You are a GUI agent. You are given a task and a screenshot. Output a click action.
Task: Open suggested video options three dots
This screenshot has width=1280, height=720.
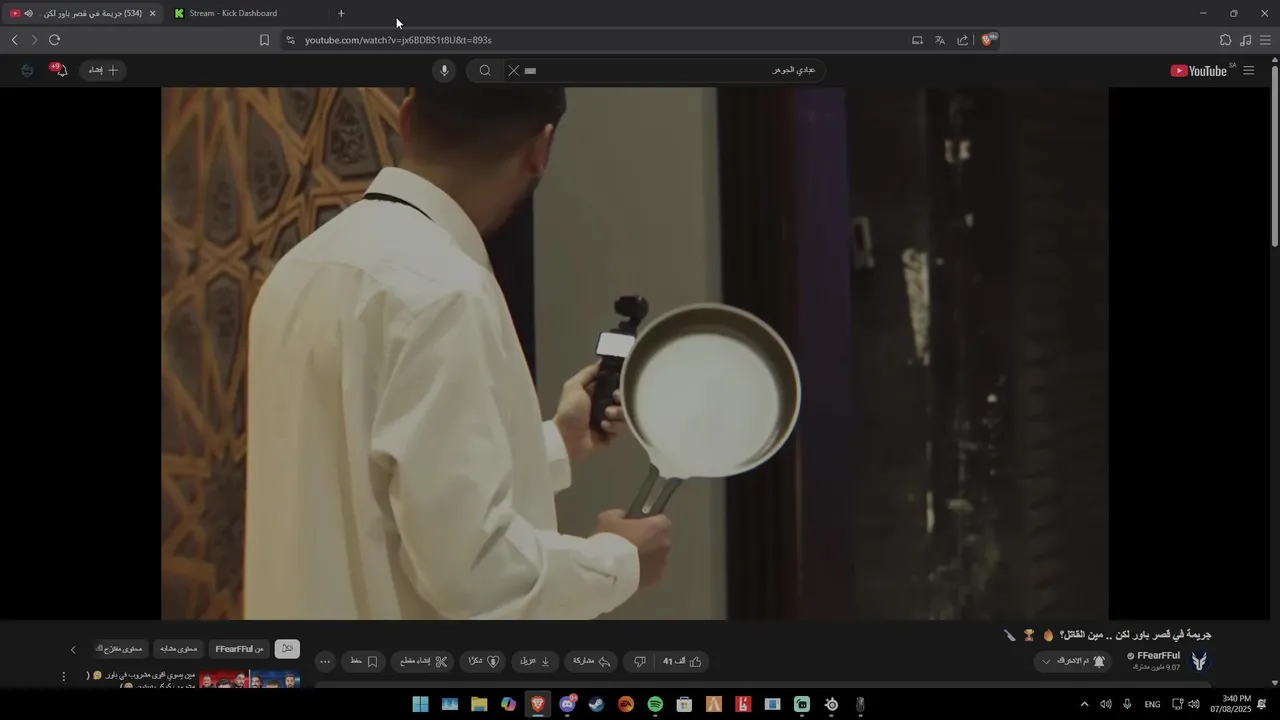[x=64, y=677]
